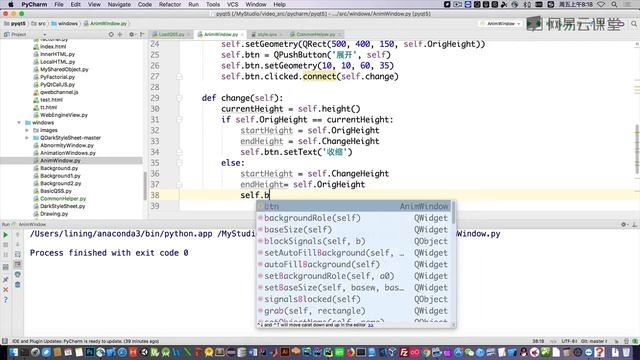The image size is (640, 360).
Task: Open Background.py in project tree
Action: coord(59,168)
